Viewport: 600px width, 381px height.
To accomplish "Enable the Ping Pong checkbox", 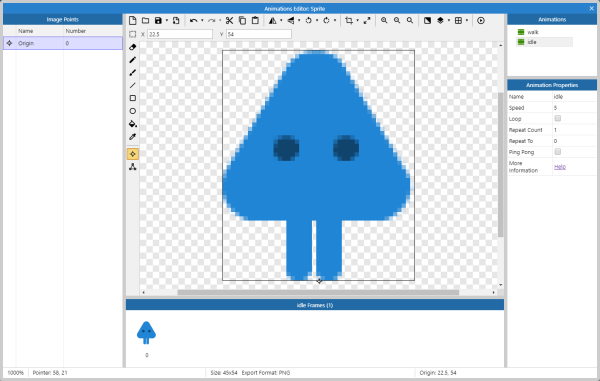I will 558,152.
